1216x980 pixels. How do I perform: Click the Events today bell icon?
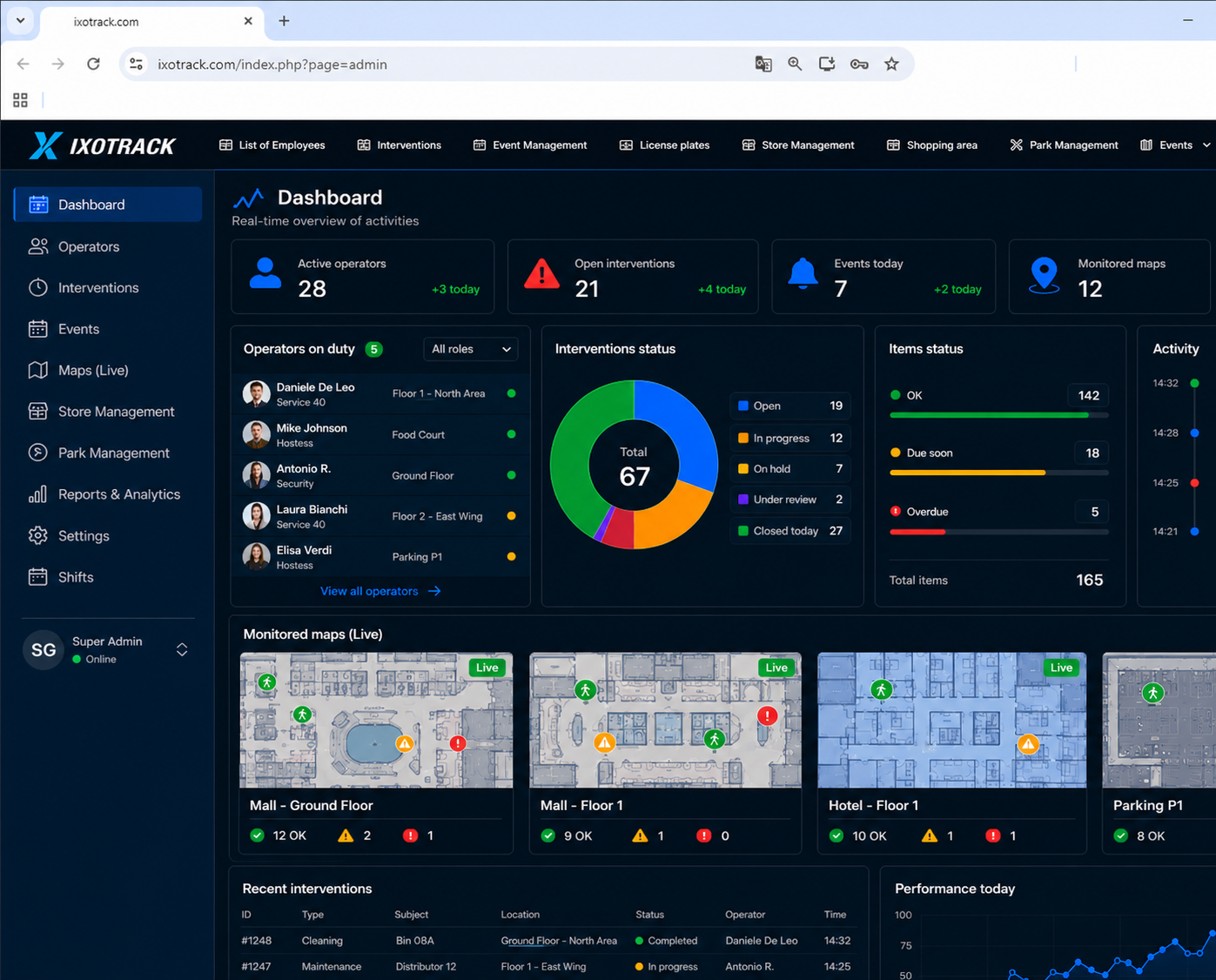[803, 273]
